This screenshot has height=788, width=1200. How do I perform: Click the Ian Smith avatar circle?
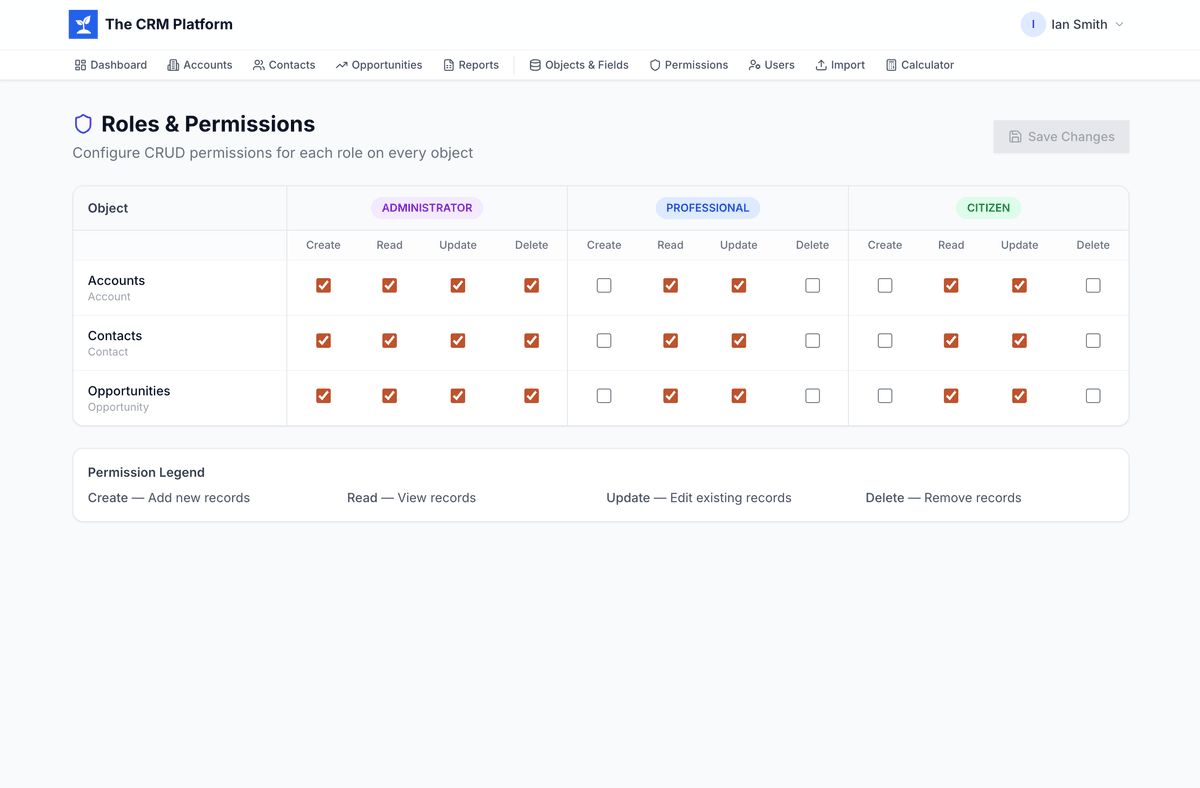coord(1033,25)
